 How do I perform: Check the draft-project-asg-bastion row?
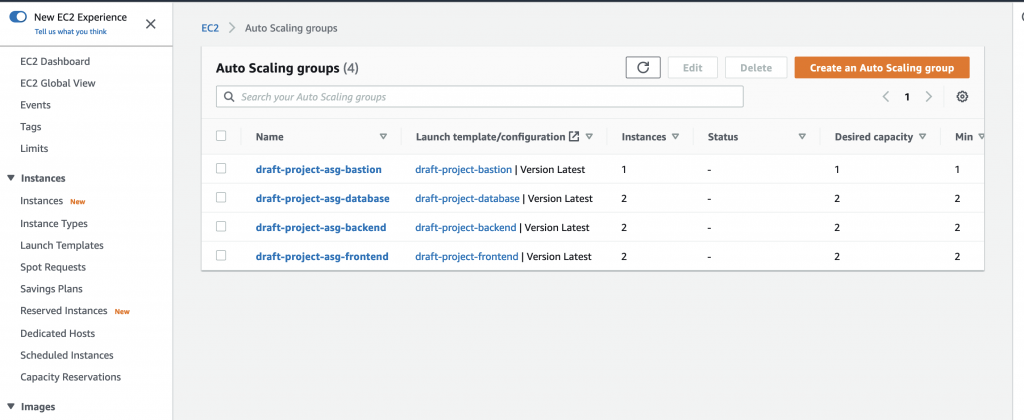click(221, 169)
